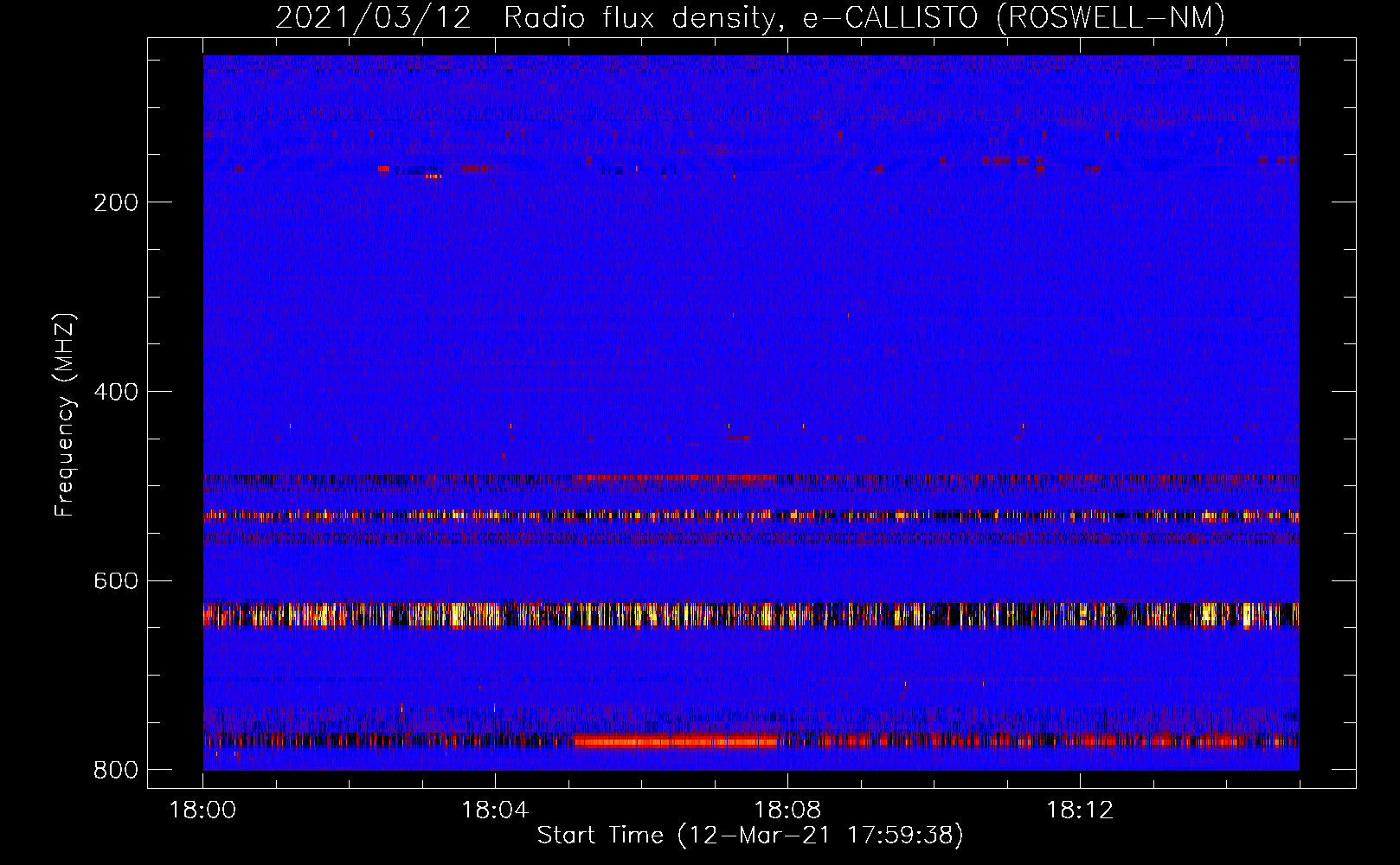The width and height of the screenshot is (1400, 865).
Task: Click the 600 frequency tick label
Action: pyautogui.click(x=116, y=580)
